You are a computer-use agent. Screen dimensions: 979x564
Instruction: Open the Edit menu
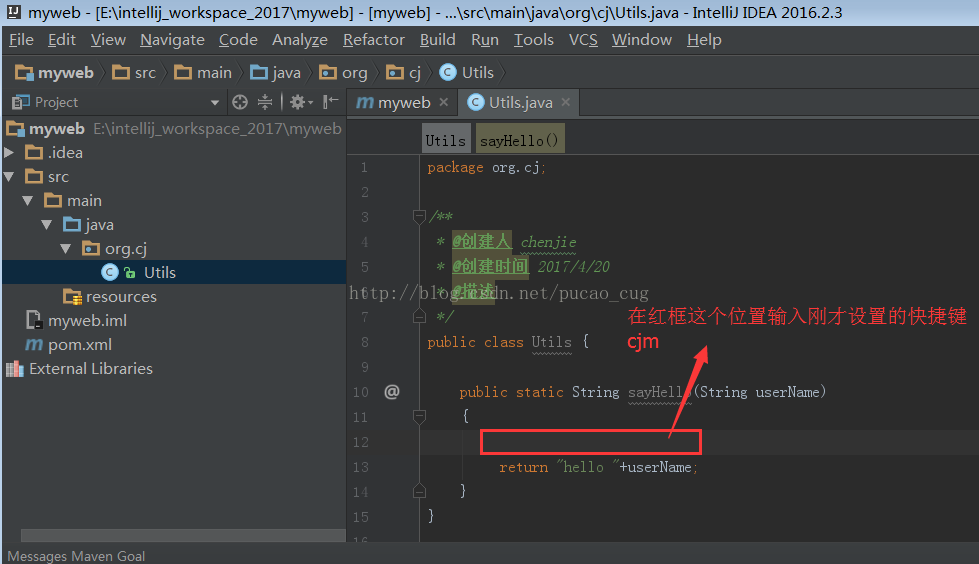point(62,40)
